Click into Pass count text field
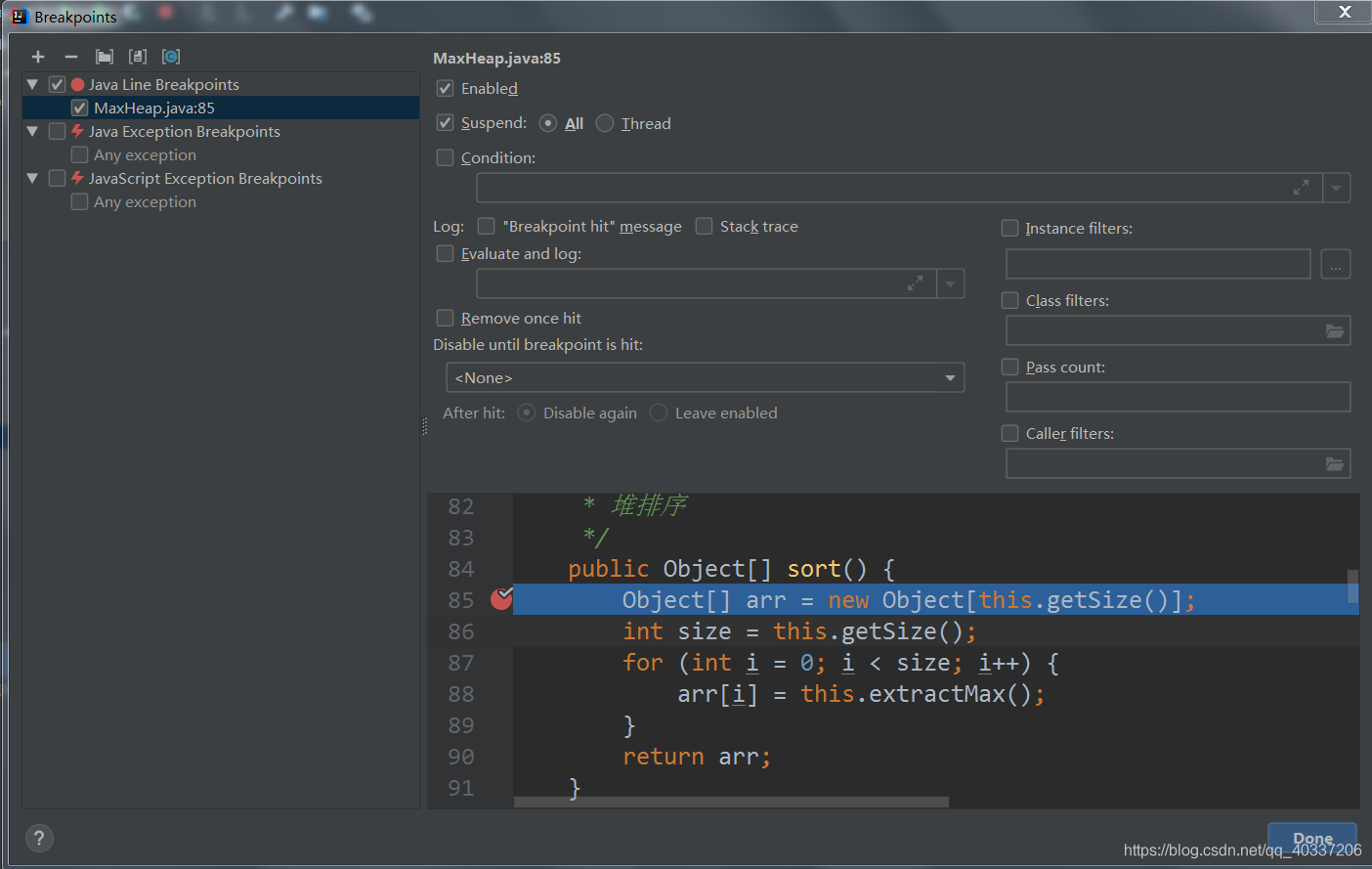The width and height of the screenshot is (1372, 869). (1179, 397)
